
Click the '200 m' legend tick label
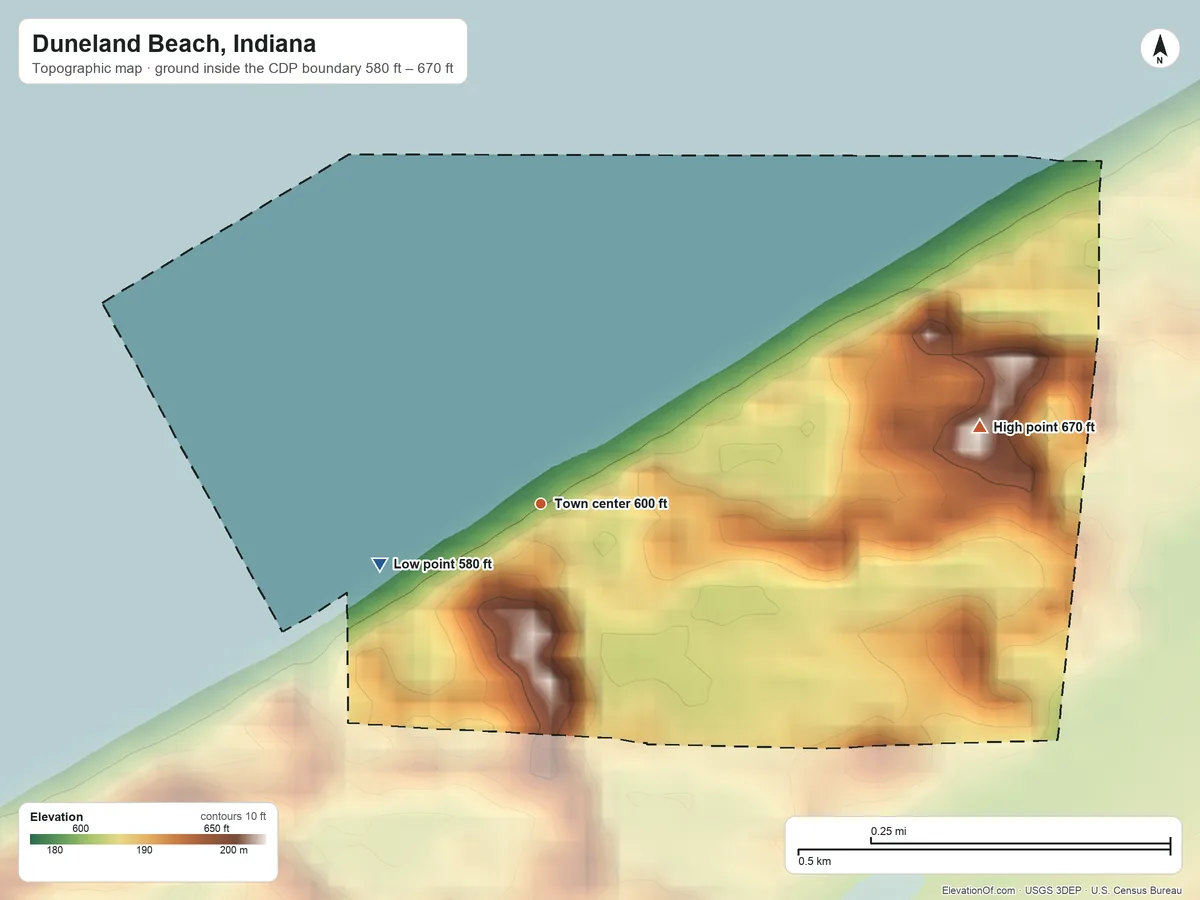pyautogui.click(x=234, y=851)
